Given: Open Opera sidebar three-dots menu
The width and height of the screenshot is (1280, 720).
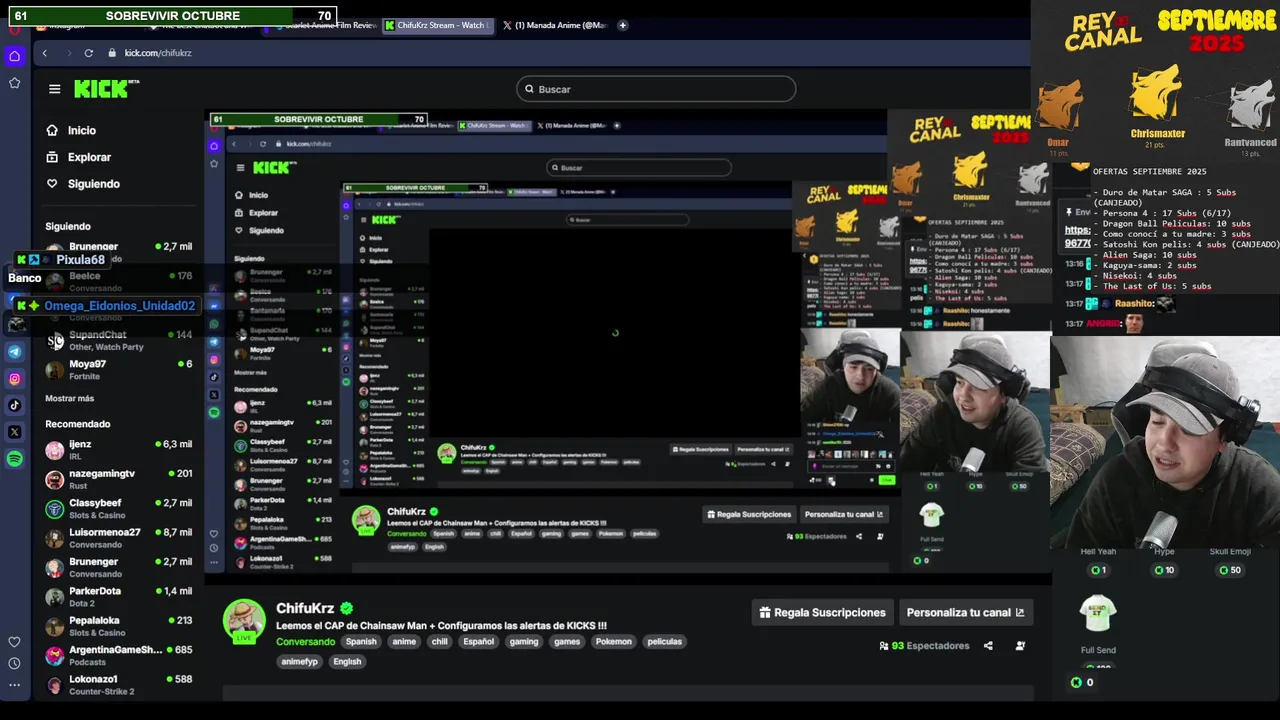Looking at the screenshot, I should point(14,685).
